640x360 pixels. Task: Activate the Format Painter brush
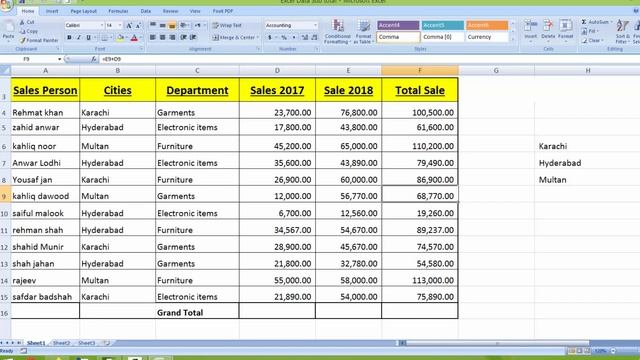pyautogui.click(x=22, y=40)
